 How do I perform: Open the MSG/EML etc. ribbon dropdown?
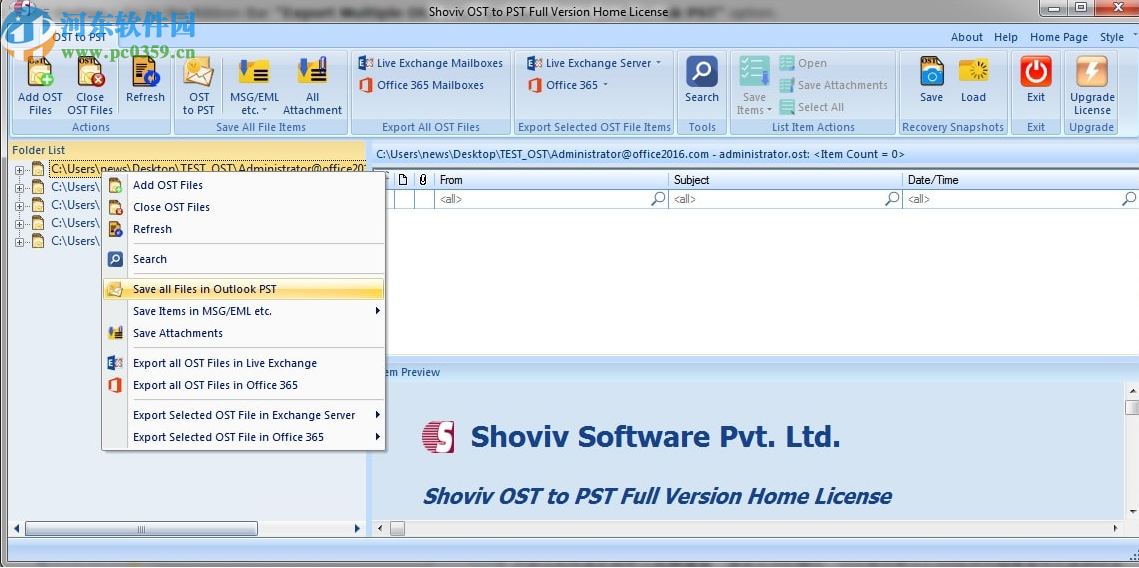click(x=254, y=86)
